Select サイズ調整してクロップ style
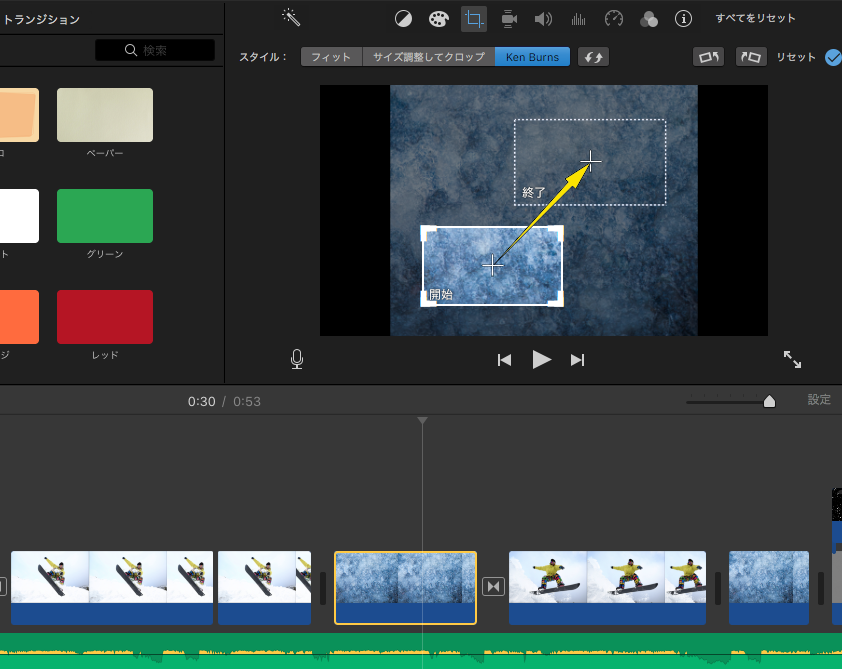842x669 pixels. pyautogui.click(x=429, y=57)
